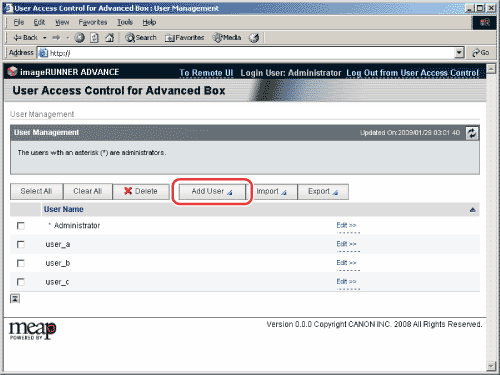
Task: Click the browser Back arrow icon
Action: [x=17, y=38]
